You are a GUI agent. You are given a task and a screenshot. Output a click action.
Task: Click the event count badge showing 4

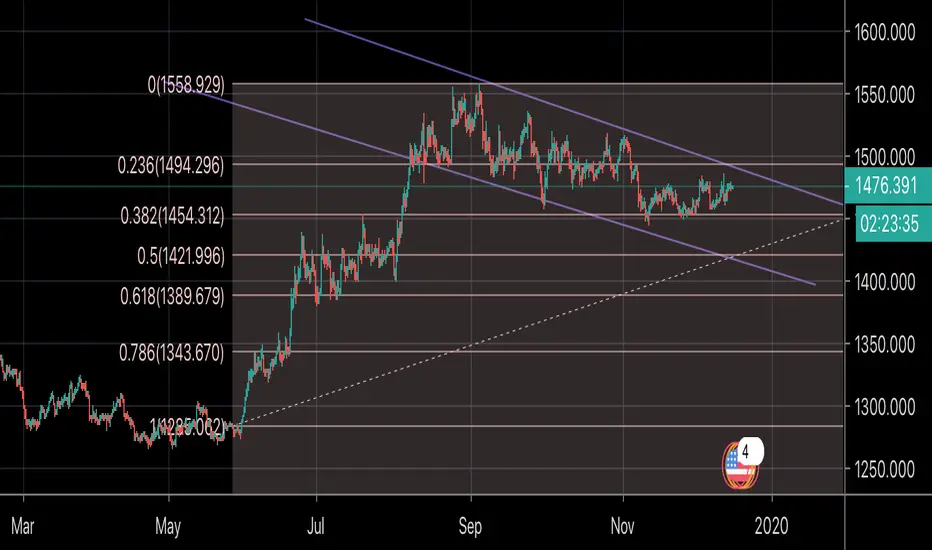750,451
